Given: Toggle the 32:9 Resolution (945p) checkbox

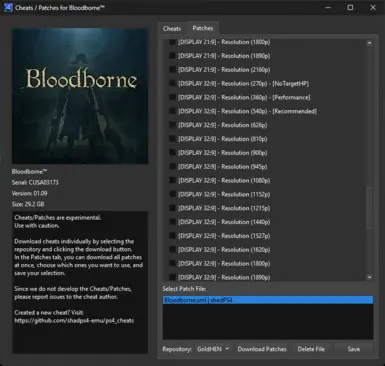Looking at the screenshot, I should pos(172,166).
